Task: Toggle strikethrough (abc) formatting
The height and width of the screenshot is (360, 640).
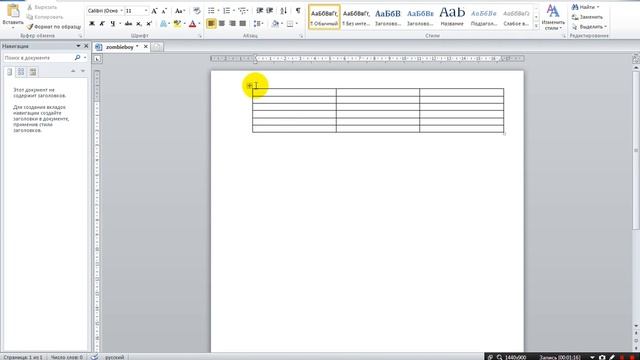Action: (x=128, y=24)
